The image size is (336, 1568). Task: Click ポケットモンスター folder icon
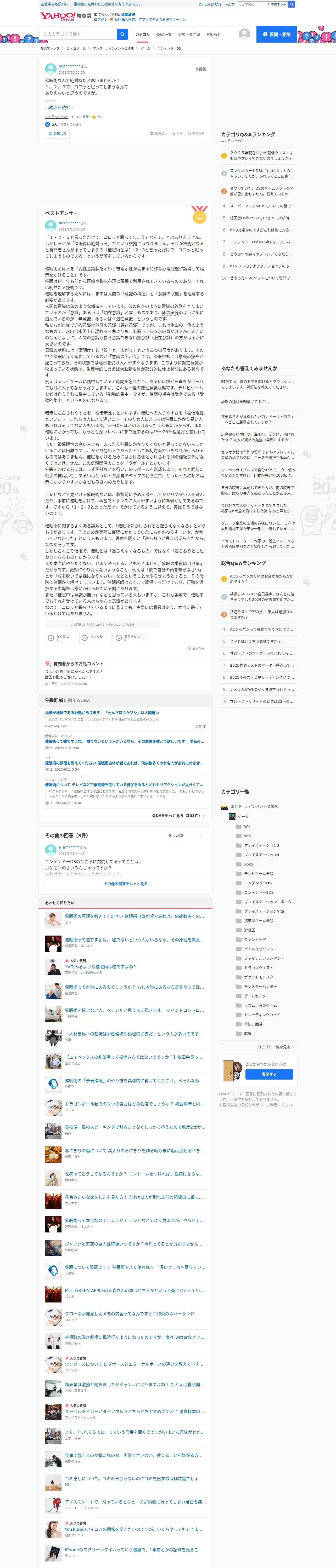click(x=239, y=977)
